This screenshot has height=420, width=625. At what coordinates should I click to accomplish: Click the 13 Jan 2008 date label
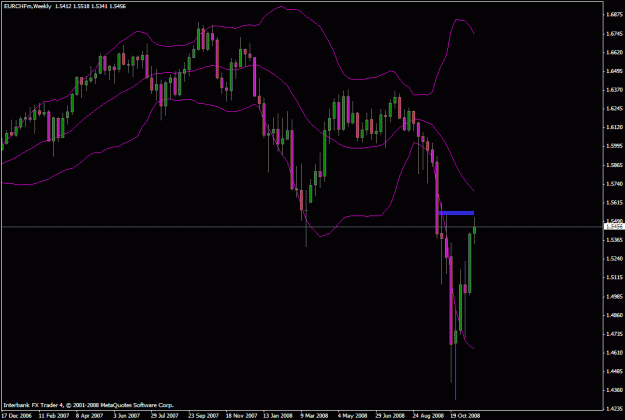278,416
